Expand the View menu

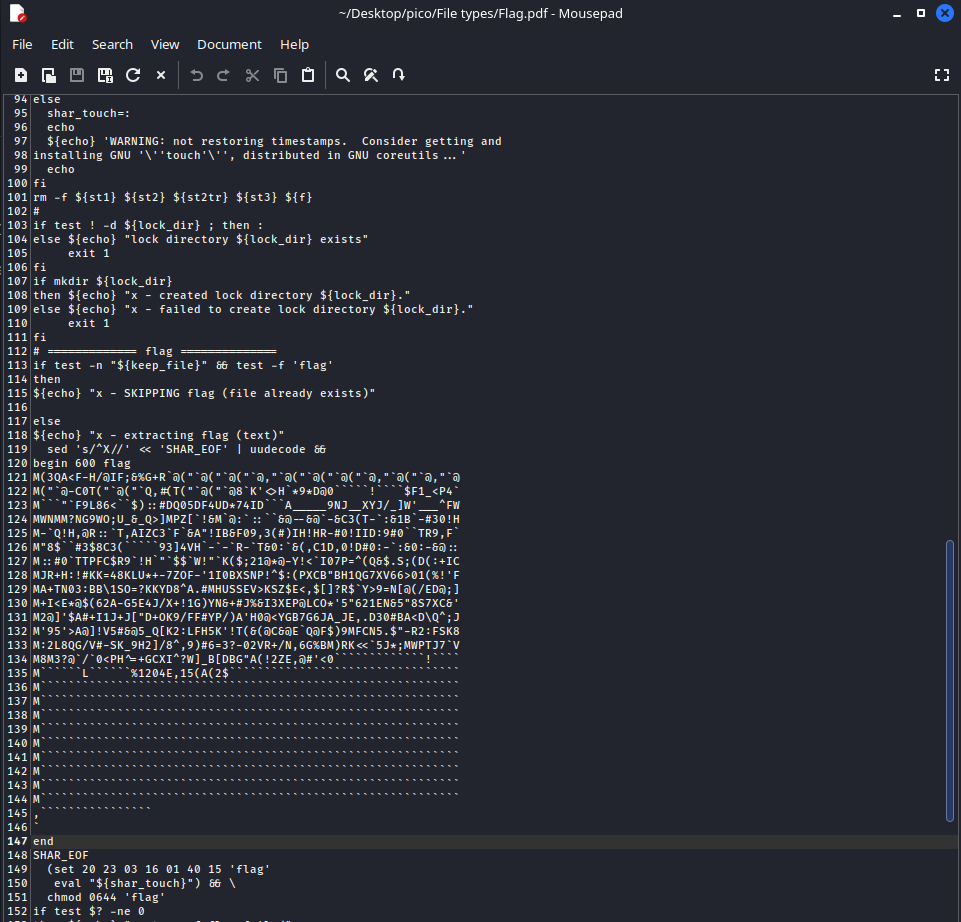coord(165,44)
